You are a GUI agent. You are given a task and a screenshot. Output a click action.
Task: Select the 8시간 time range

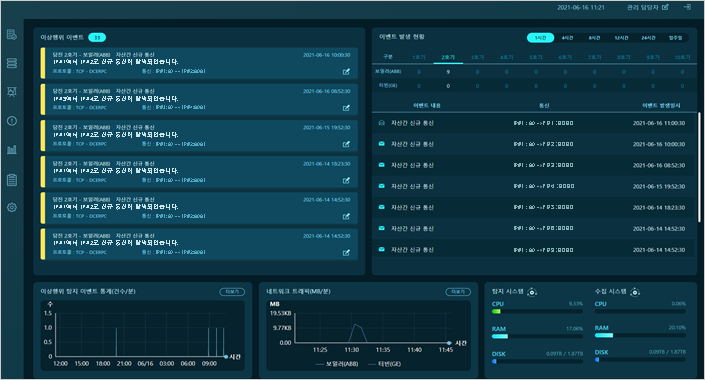point(594,38)
